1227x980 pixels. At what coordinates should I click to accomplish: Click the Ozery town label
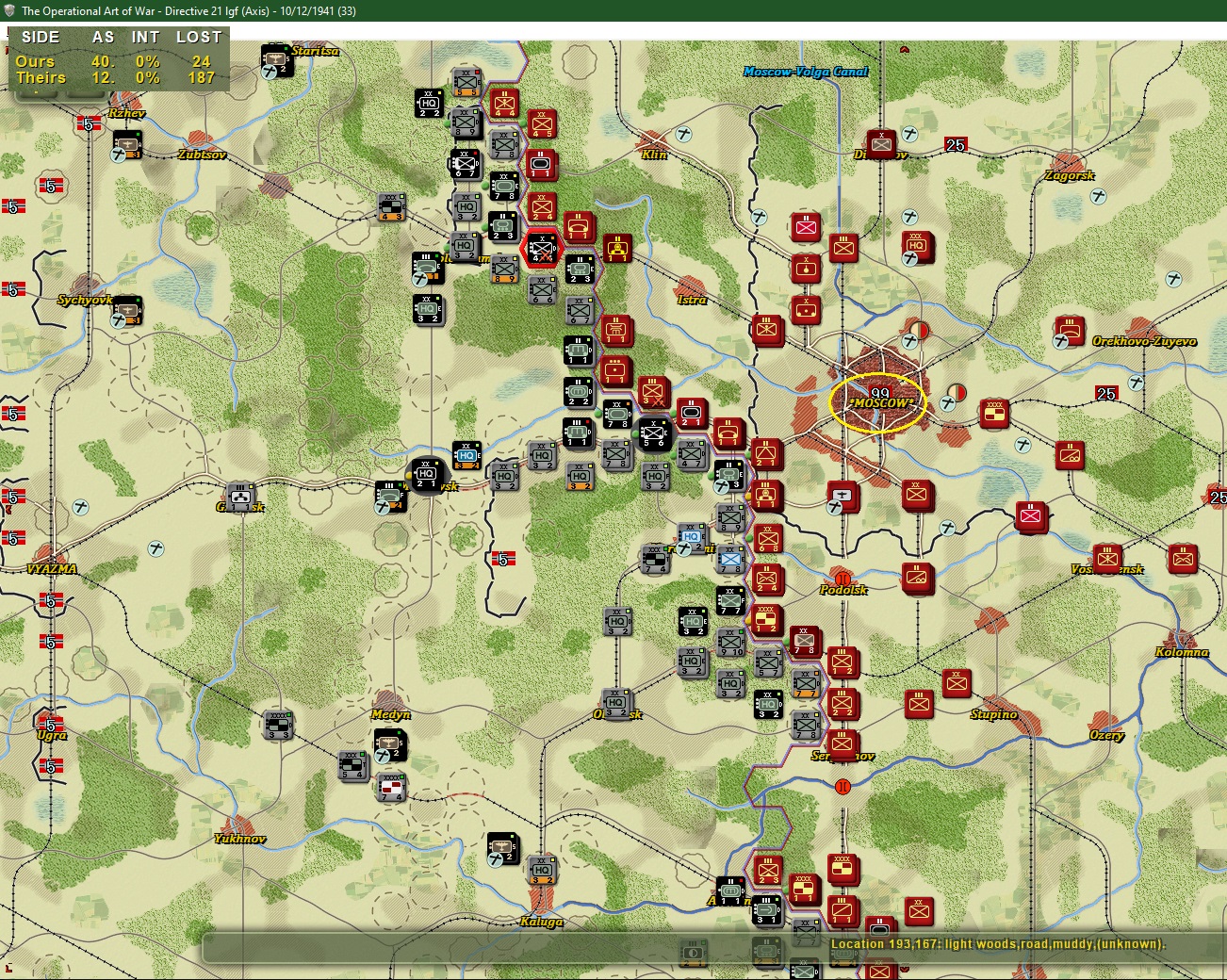pyautogui.click(x=1106, y=735)
